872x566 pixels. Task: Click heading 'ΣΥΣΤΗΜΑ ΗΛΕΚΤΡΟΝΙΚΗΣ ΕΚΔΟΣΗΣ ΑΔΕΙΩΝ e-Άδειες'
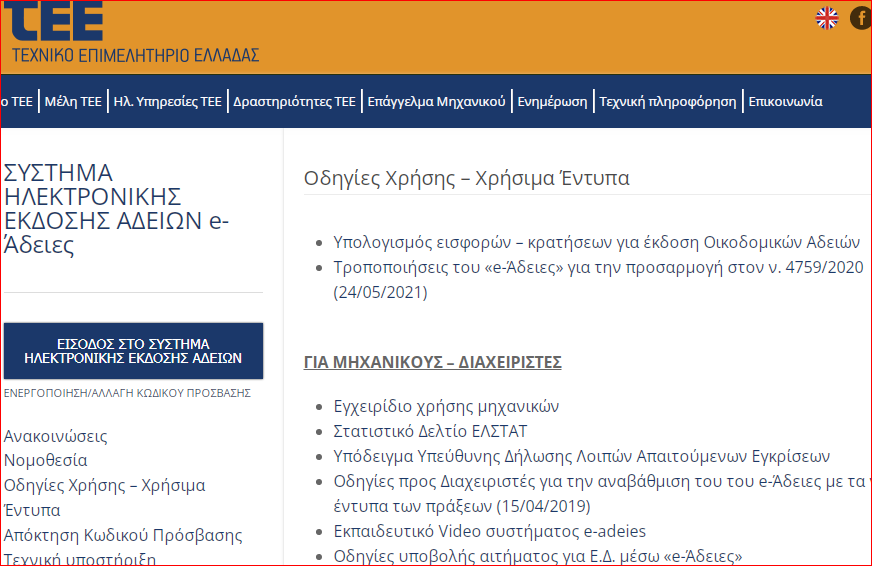pyautogui.click(x=116, y=209)
